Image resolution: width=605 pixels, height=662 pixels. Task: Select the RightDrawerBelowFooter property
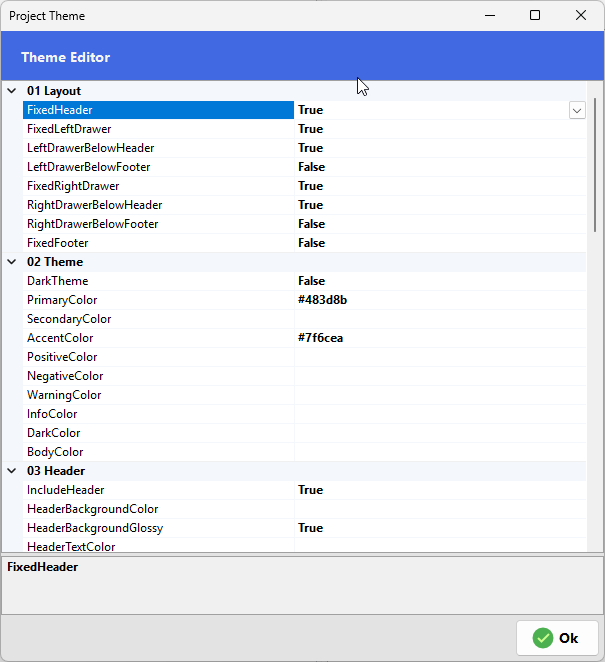point(158,224)
